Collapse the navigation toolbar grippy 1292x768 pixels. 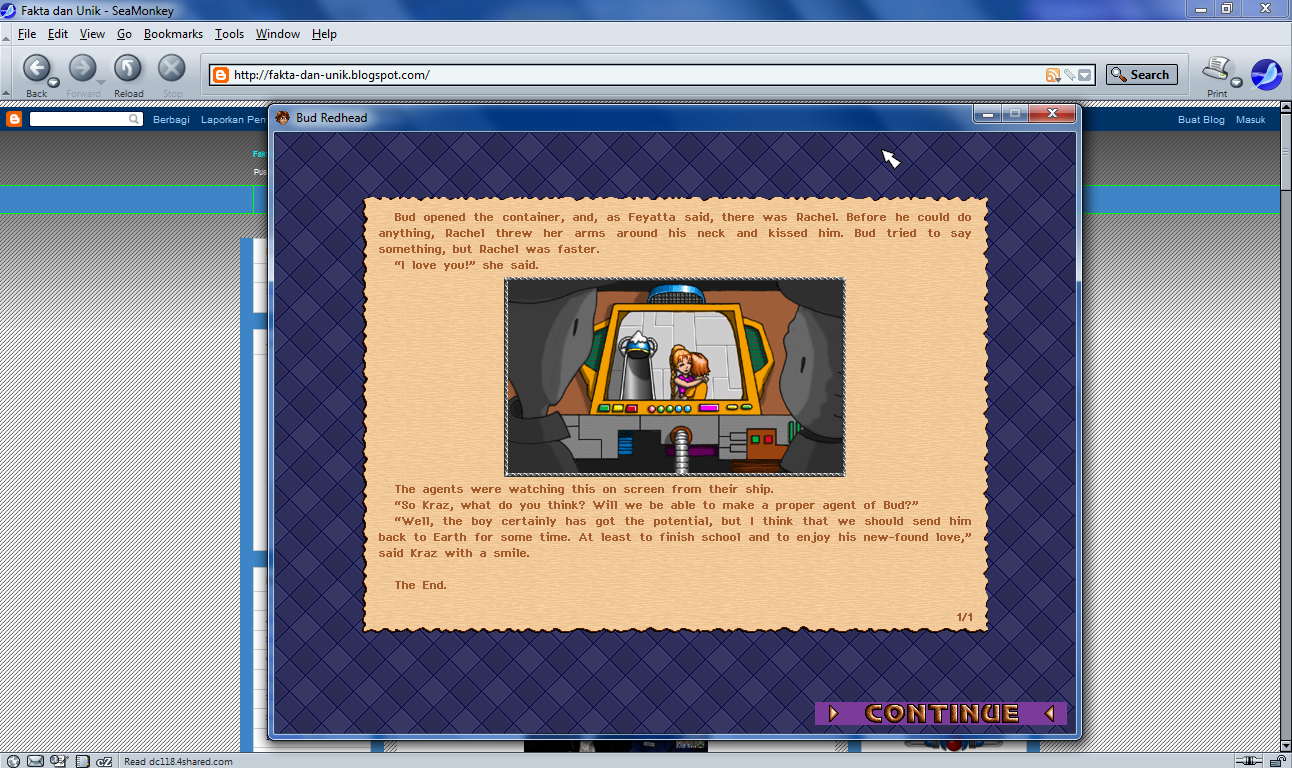(7, 74)
